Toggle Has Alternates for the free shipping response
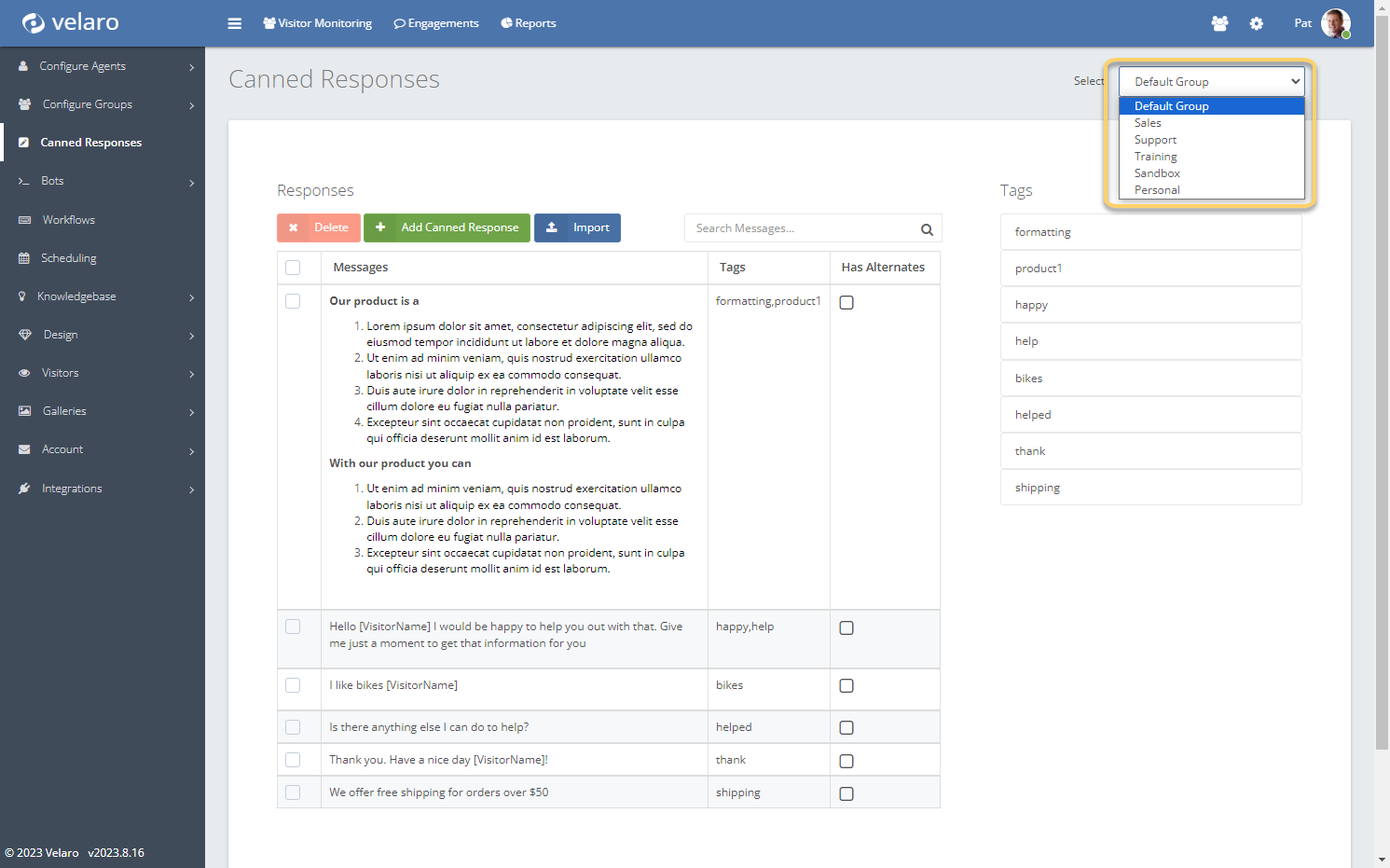Screen dimensions: 1390x868 pyautogui.click(x=846, y=793)
